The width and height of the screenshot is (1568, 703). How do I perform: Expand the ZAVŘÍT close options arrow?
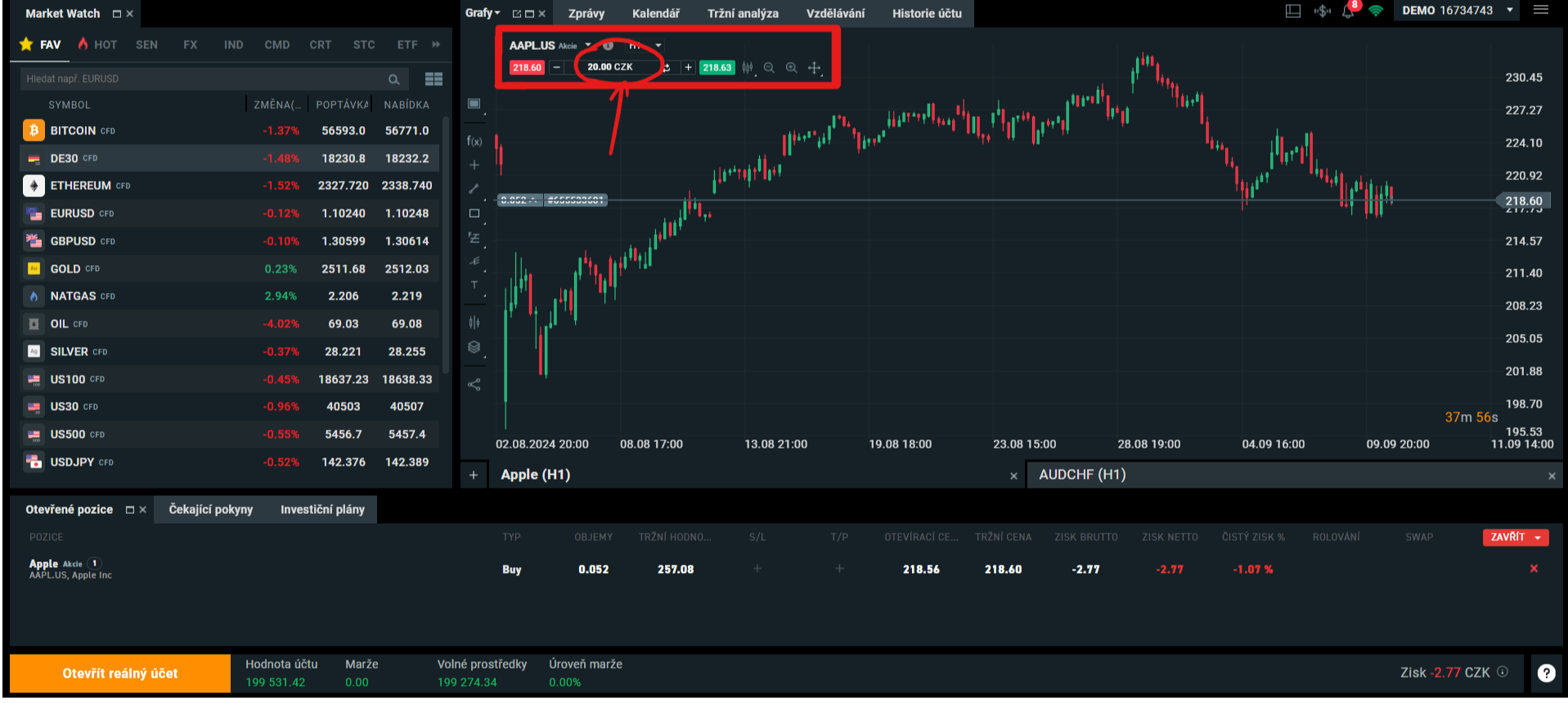tap(1539, 538)
